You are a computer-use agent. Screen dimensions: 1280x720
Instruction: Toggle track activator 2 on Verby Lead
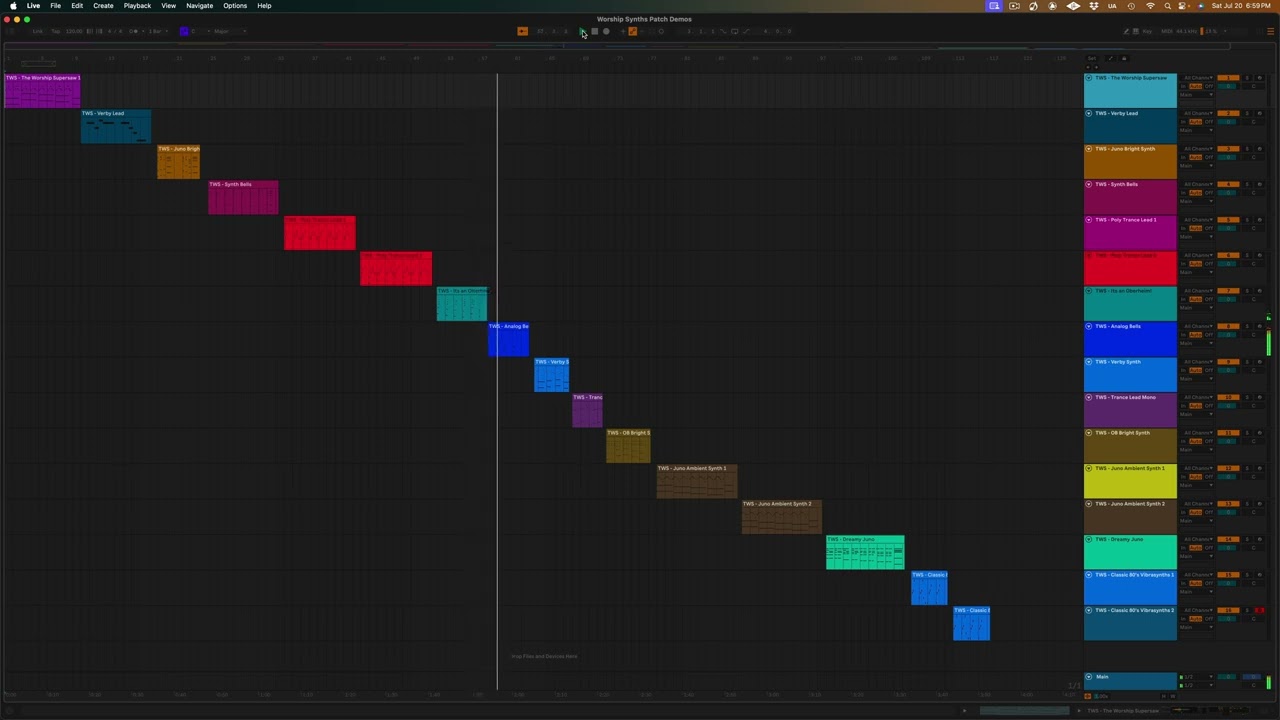1228,113
